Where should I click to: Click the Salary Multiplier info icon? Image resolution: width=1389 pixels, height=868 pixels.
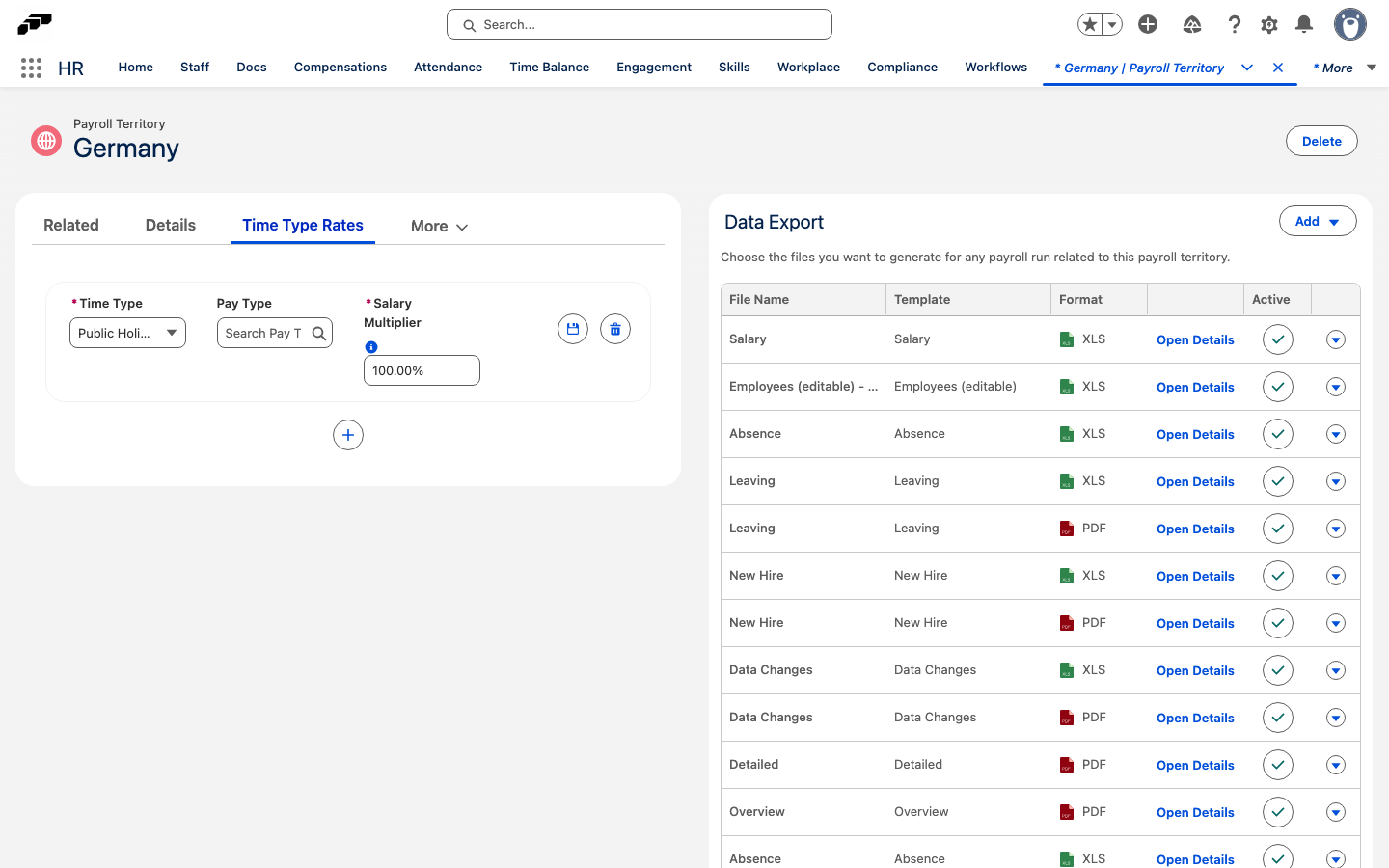371,347
